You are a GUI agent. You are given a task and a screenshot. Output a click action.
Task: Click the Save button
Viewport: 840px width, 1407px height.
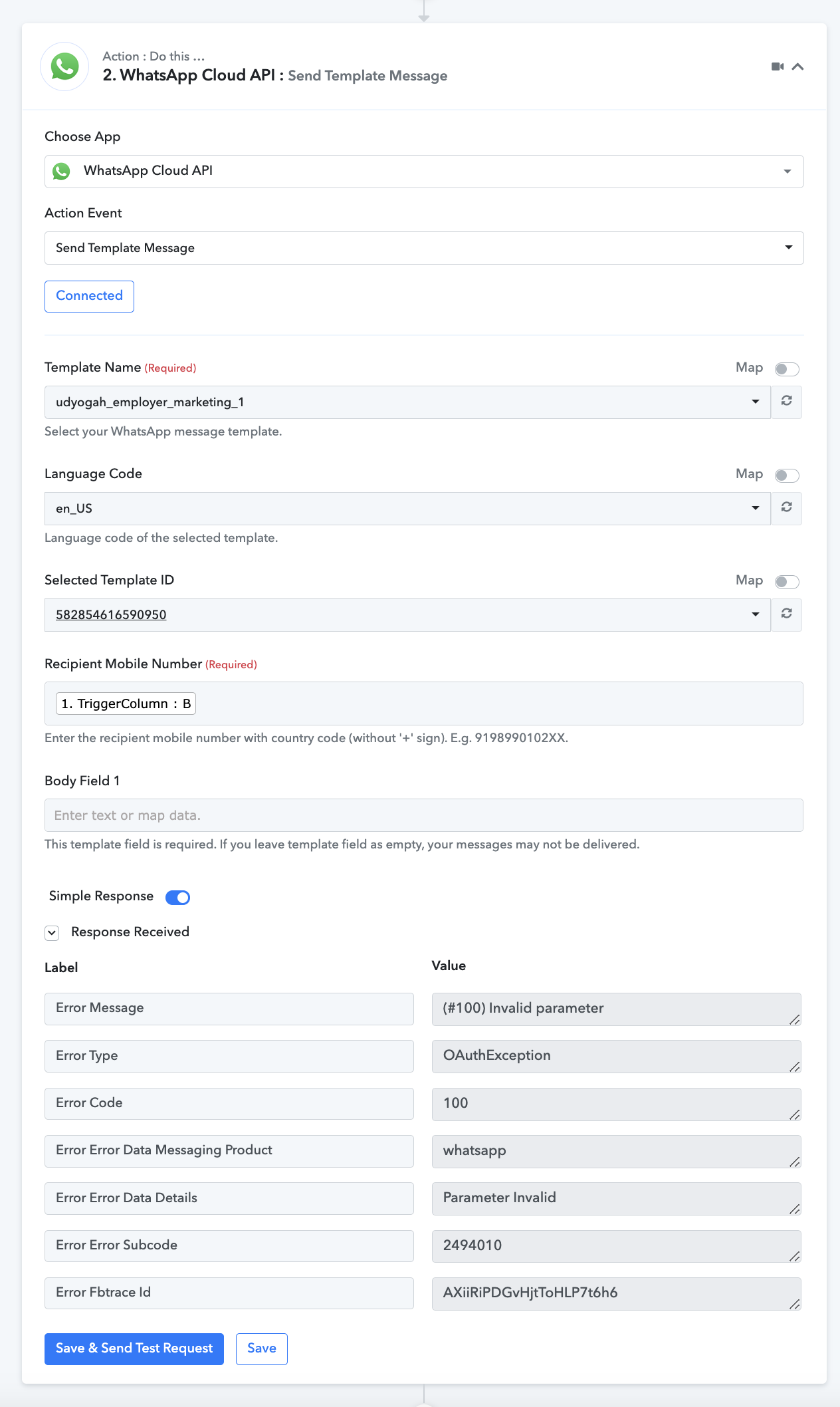(262, 1348)
